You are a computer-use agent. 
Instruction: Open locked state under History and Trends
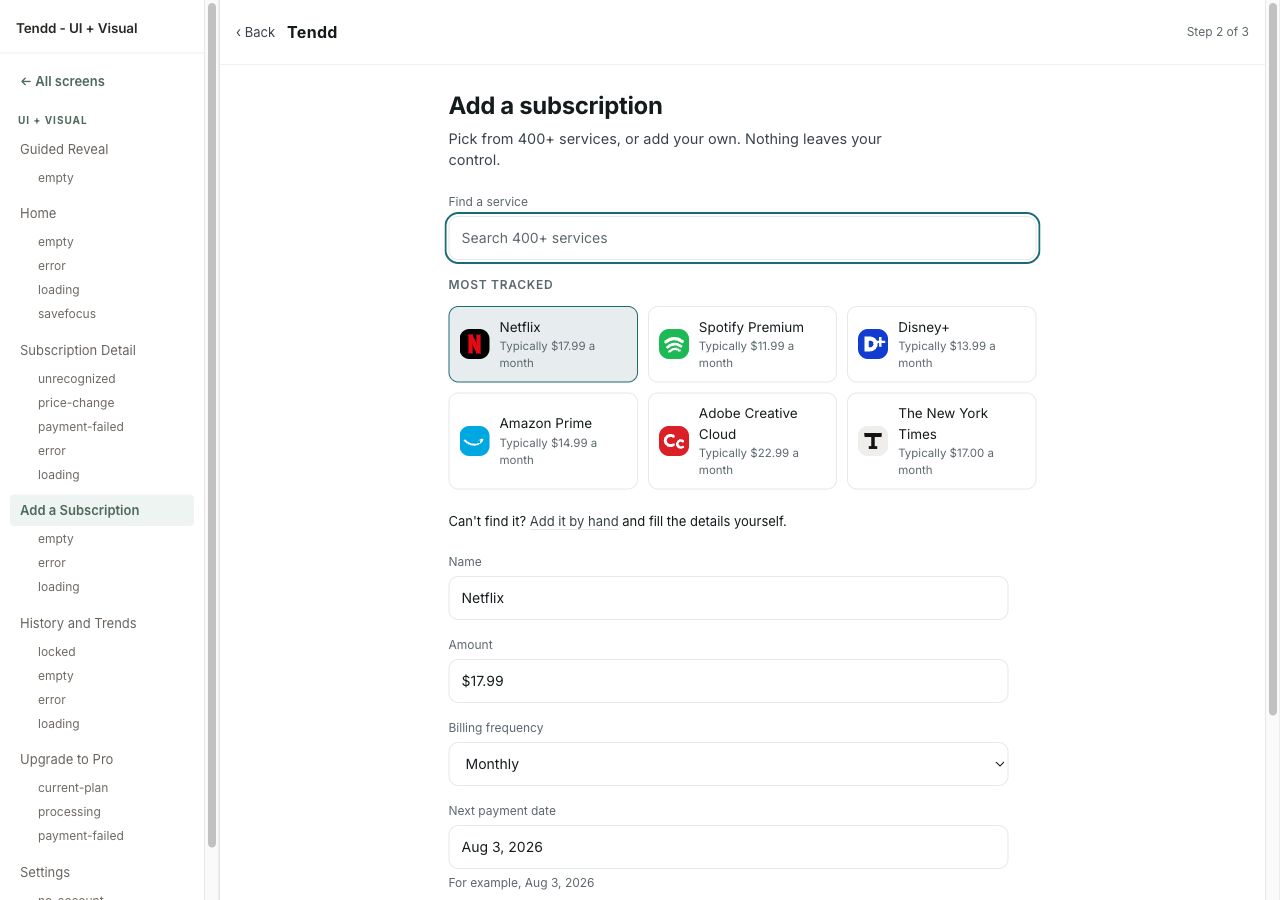coord(57,652)
